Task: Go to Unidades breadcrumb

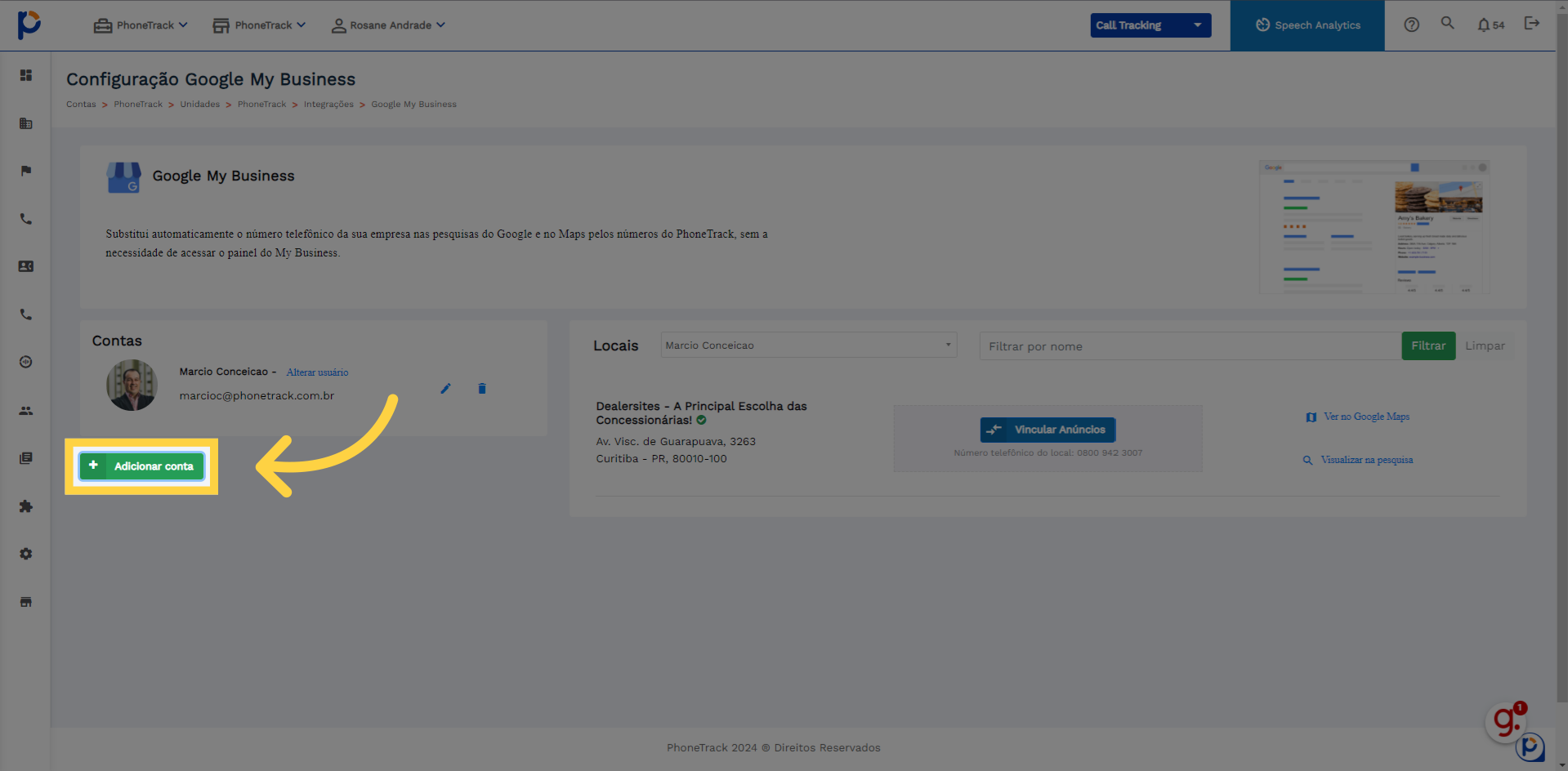Action: pos(200,105)
